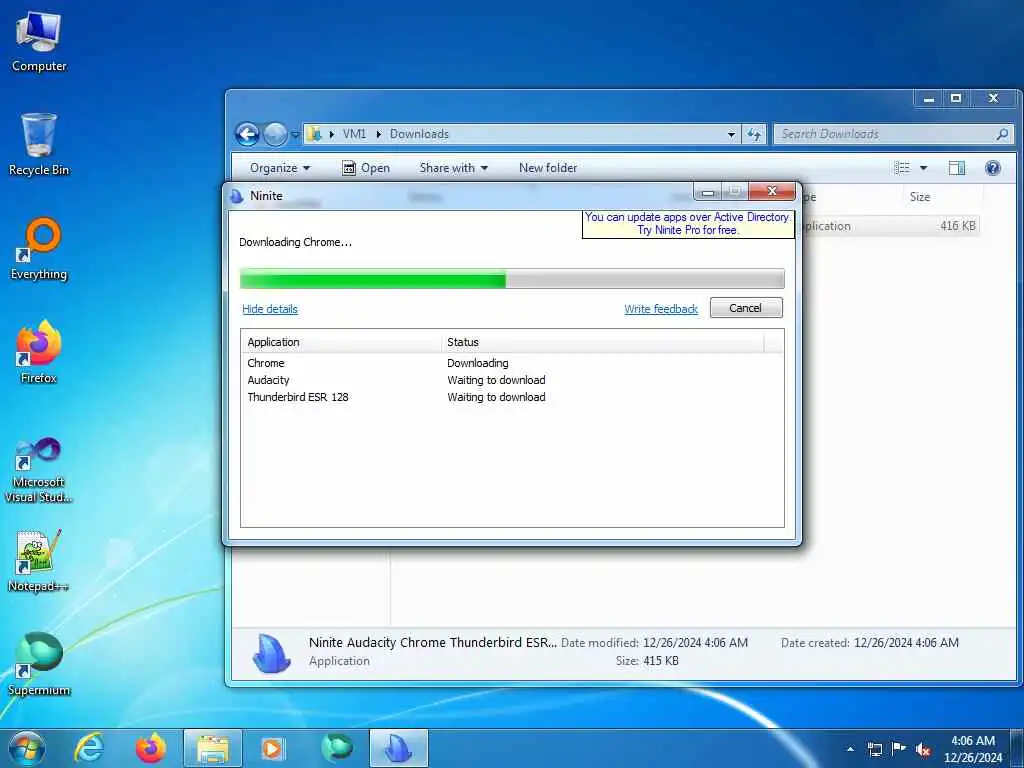Screen dimensions: 1024x768
Task: Open Supermium from the taskbar
Action: coord(337,748)
